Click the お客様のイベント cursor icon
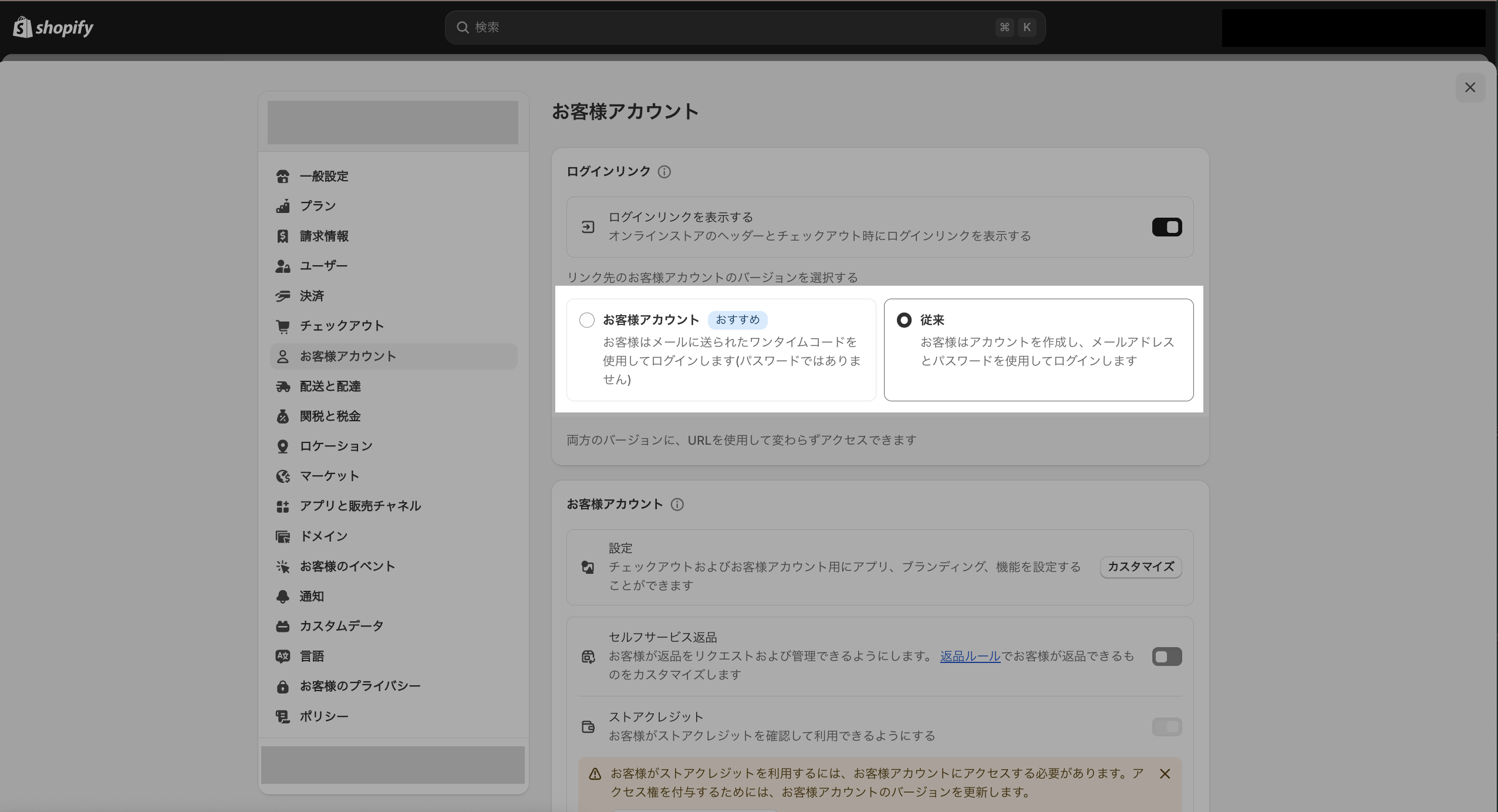The width and height of the screenshot is (1498, 812). [x=282, y=566]
